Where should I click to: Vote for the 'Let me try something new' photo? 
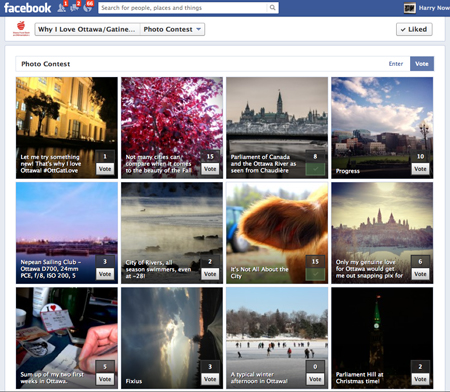(105, 169)
